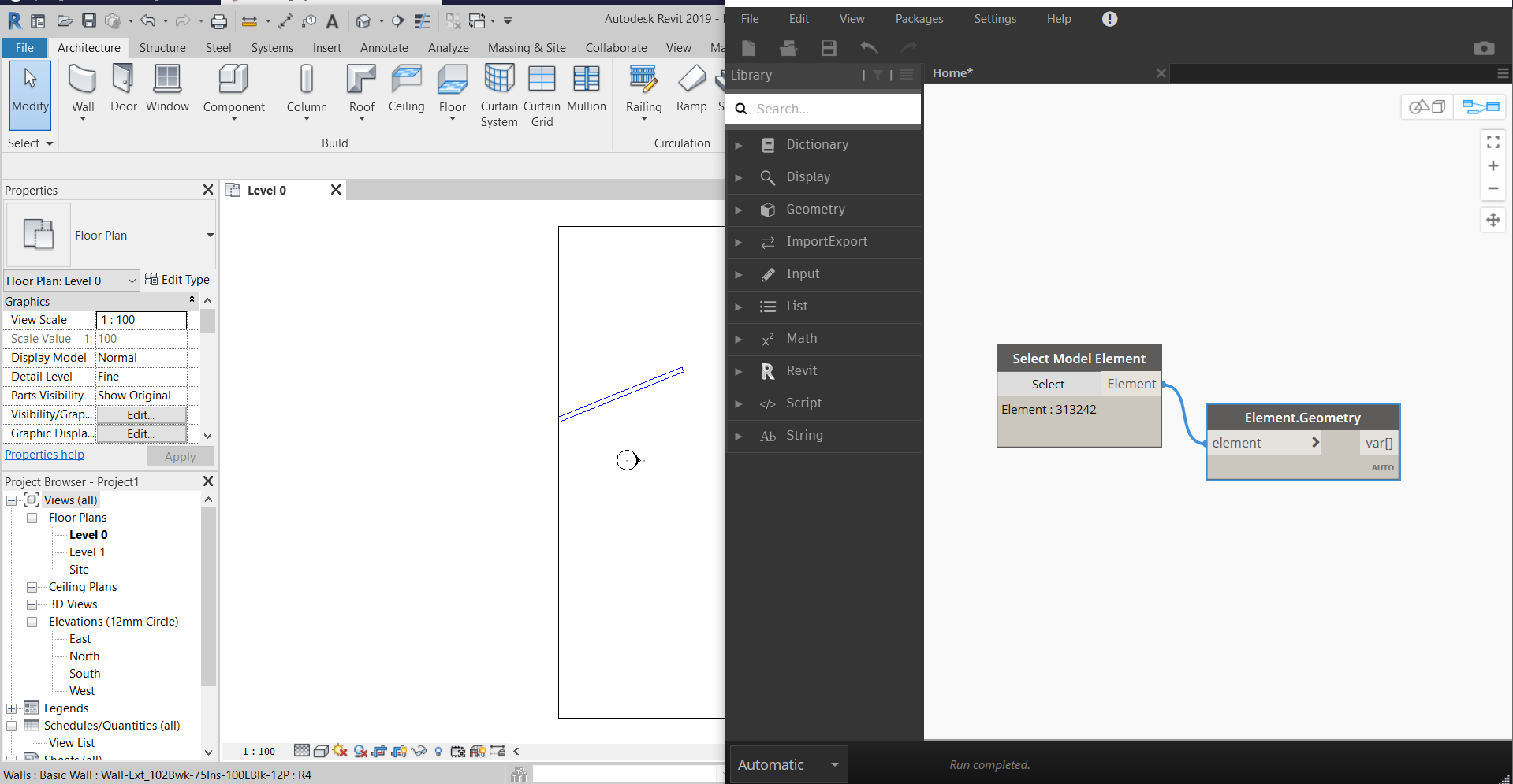Undo last action in Revit toolbar

click(x=147, y=20)
